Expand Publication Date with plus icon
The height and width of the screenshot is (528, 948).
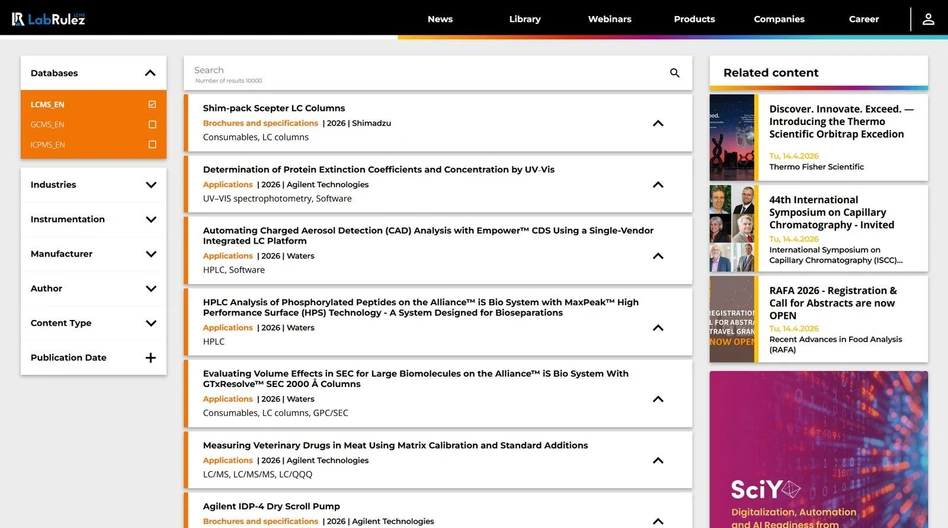point(151,357)
